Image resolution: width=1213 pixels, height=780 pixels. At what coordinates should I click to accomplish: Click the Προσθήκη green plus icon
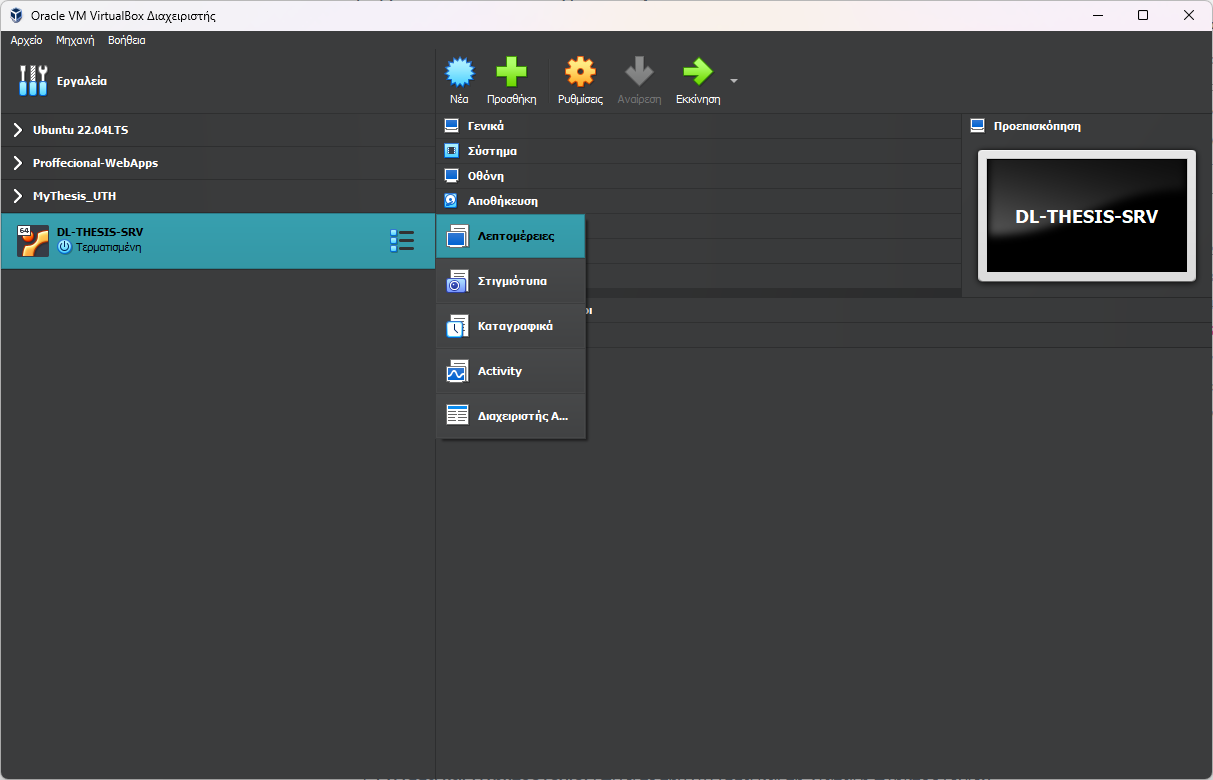[x=511, y=72]
